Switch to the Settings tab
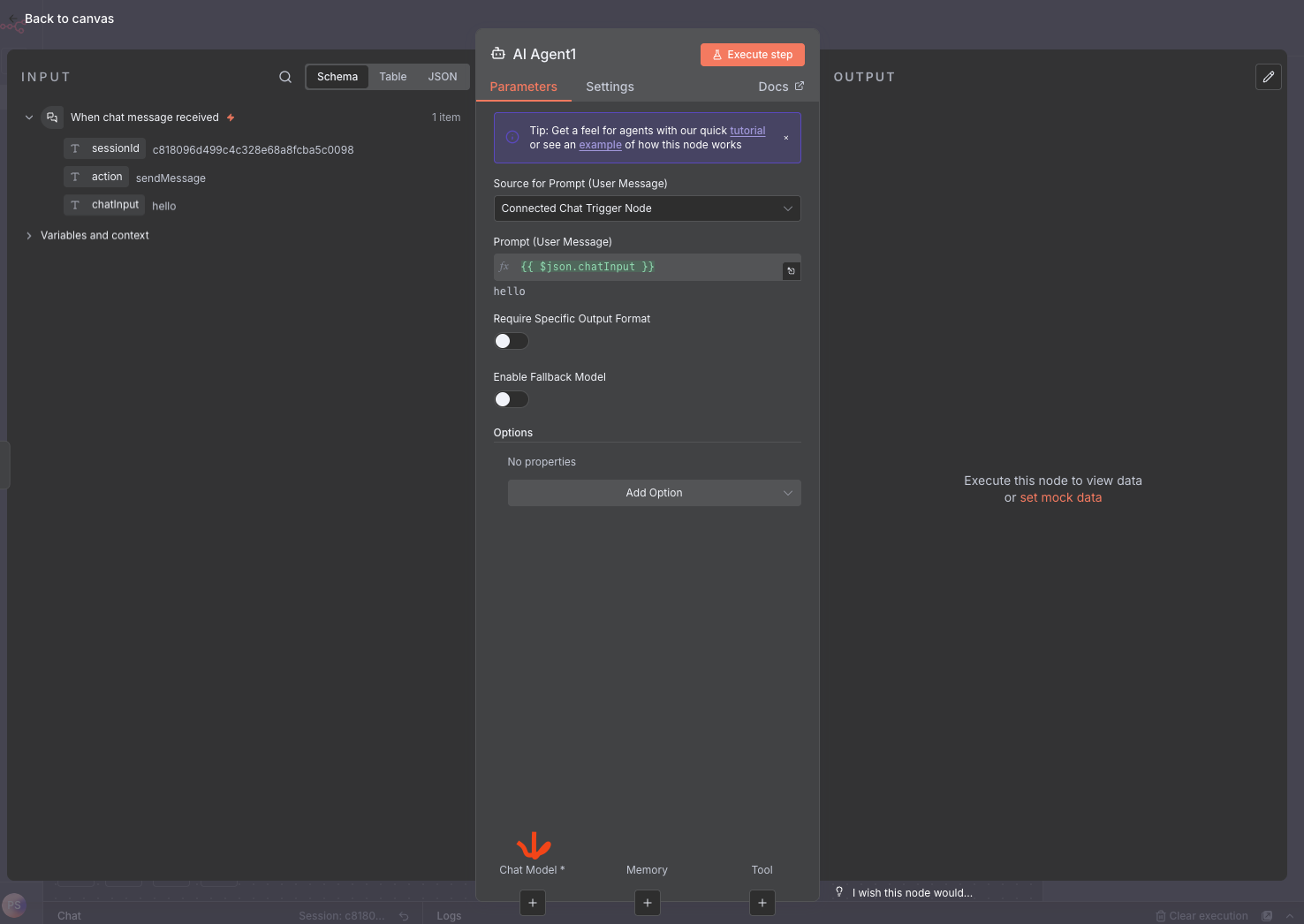The height and width of the screenshot is (924, 1304). click(610, 87)
